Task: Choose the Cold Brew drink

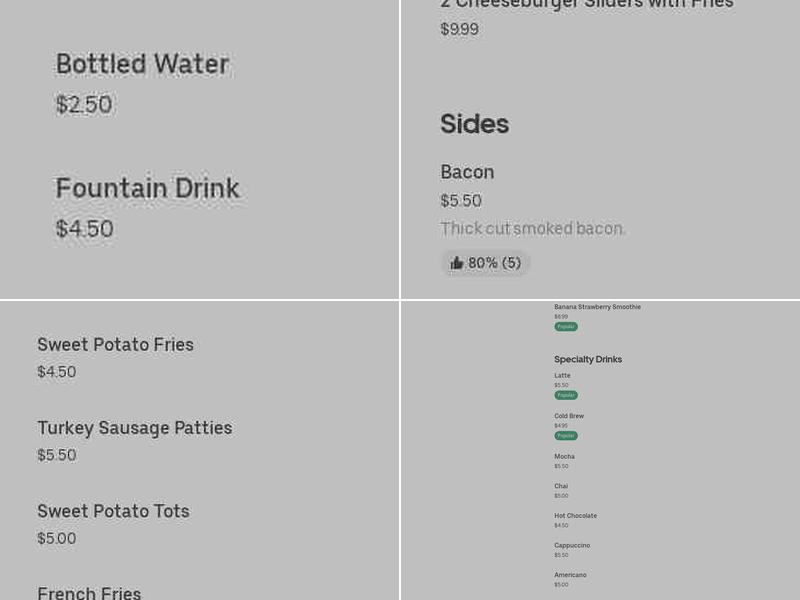Action: [x=569, y=416]
